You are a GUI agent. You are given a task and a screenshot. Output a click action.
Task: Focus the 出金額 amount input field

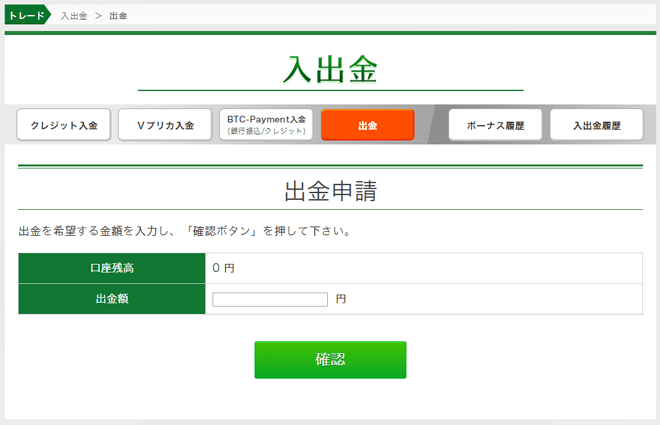coord(270,300)
